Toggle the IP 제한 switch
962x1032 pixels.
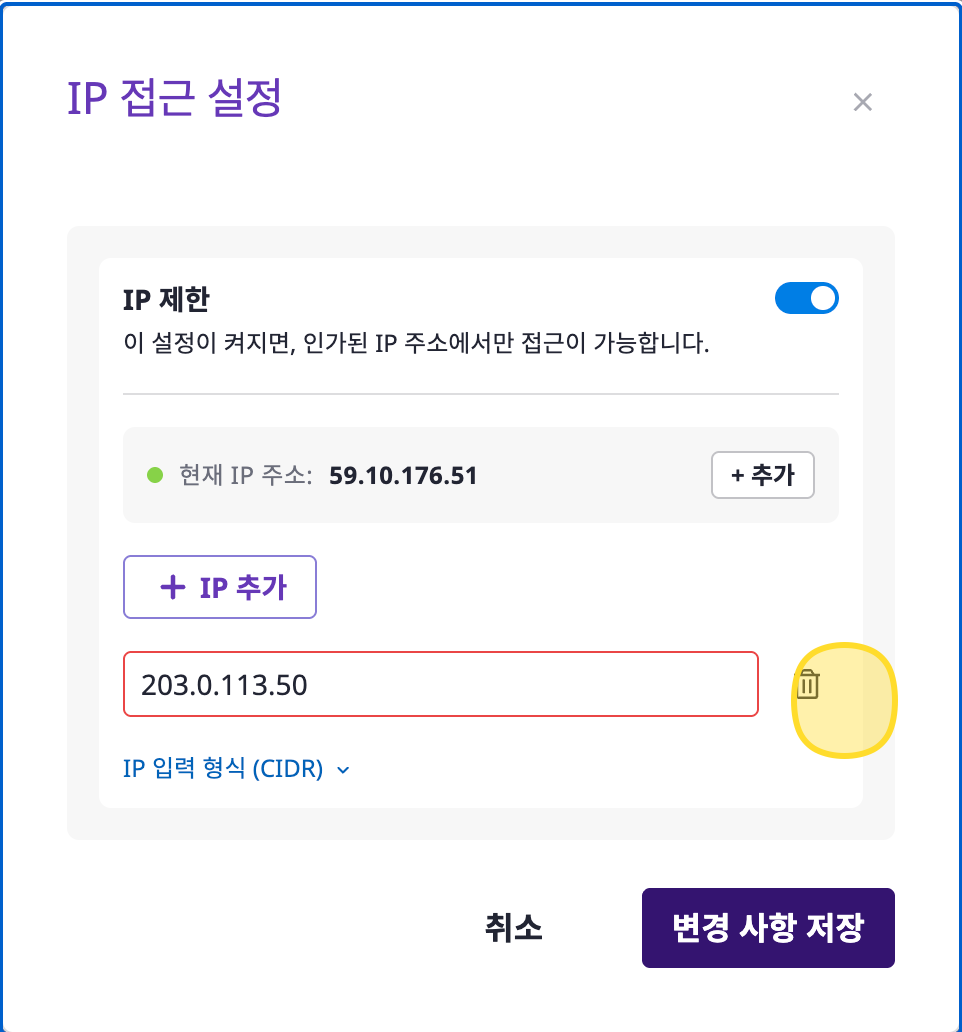pyautogui.click(x=806, y=299)
